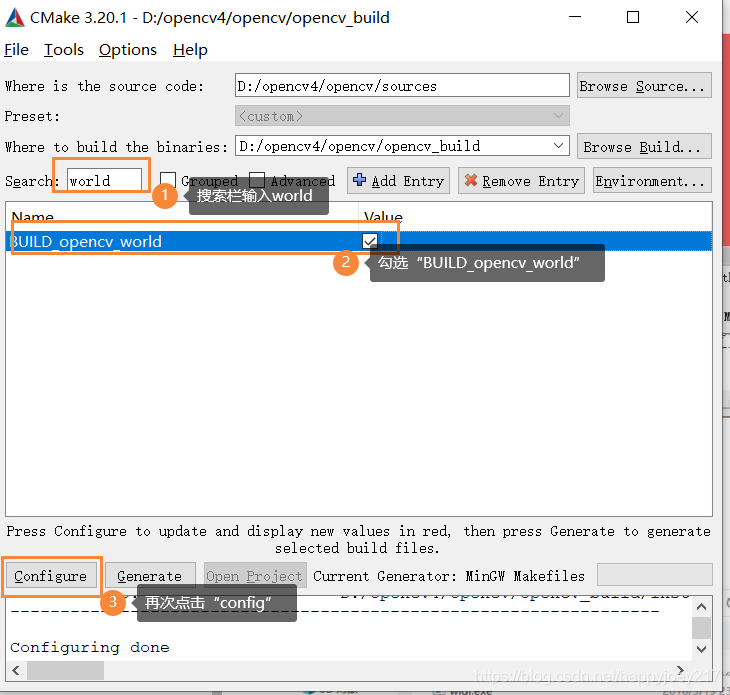Viewport: 730px width, 695px height.
Task: Click the 'Configuring done' log text
Action: tap(90, 647)
